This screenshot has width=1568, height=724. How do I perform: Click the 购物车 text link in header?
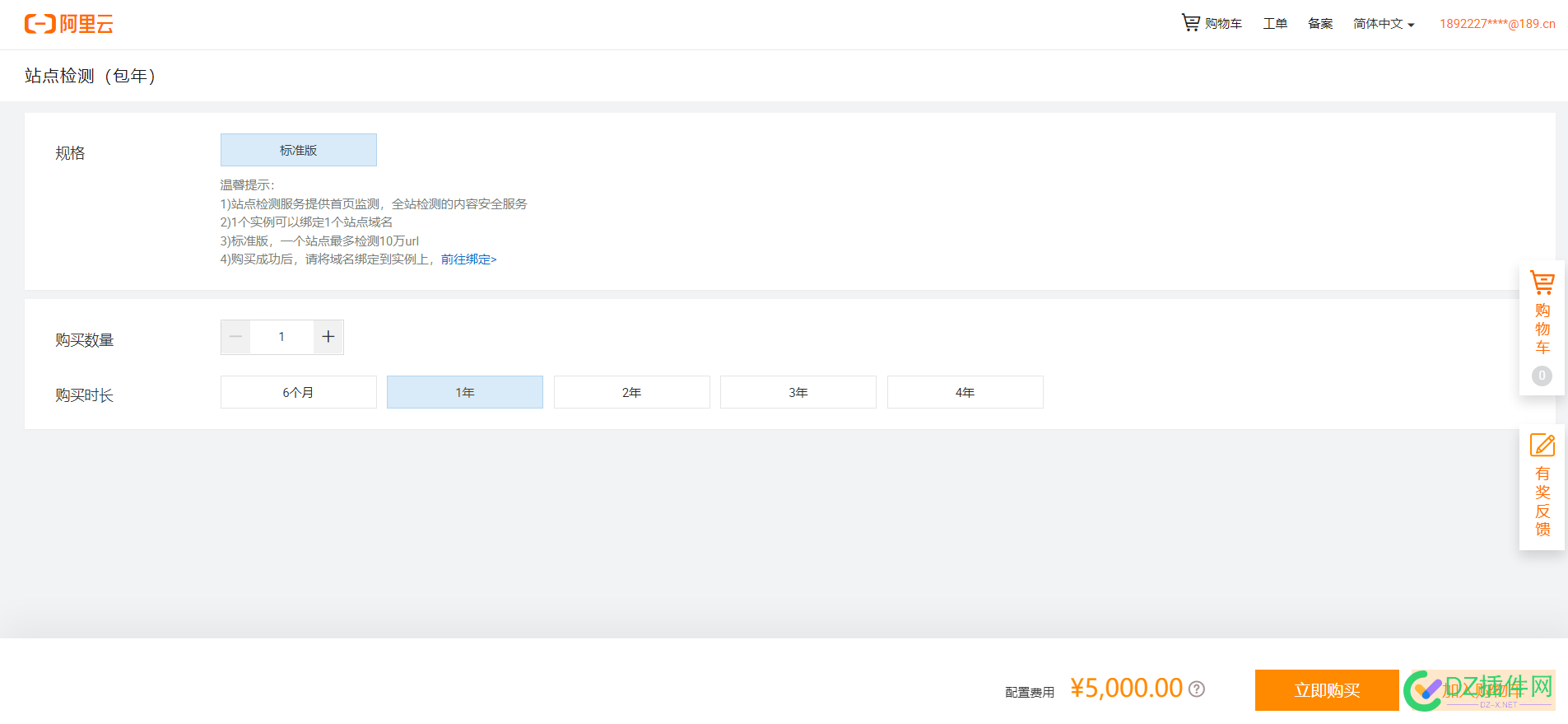[1223, 24]
